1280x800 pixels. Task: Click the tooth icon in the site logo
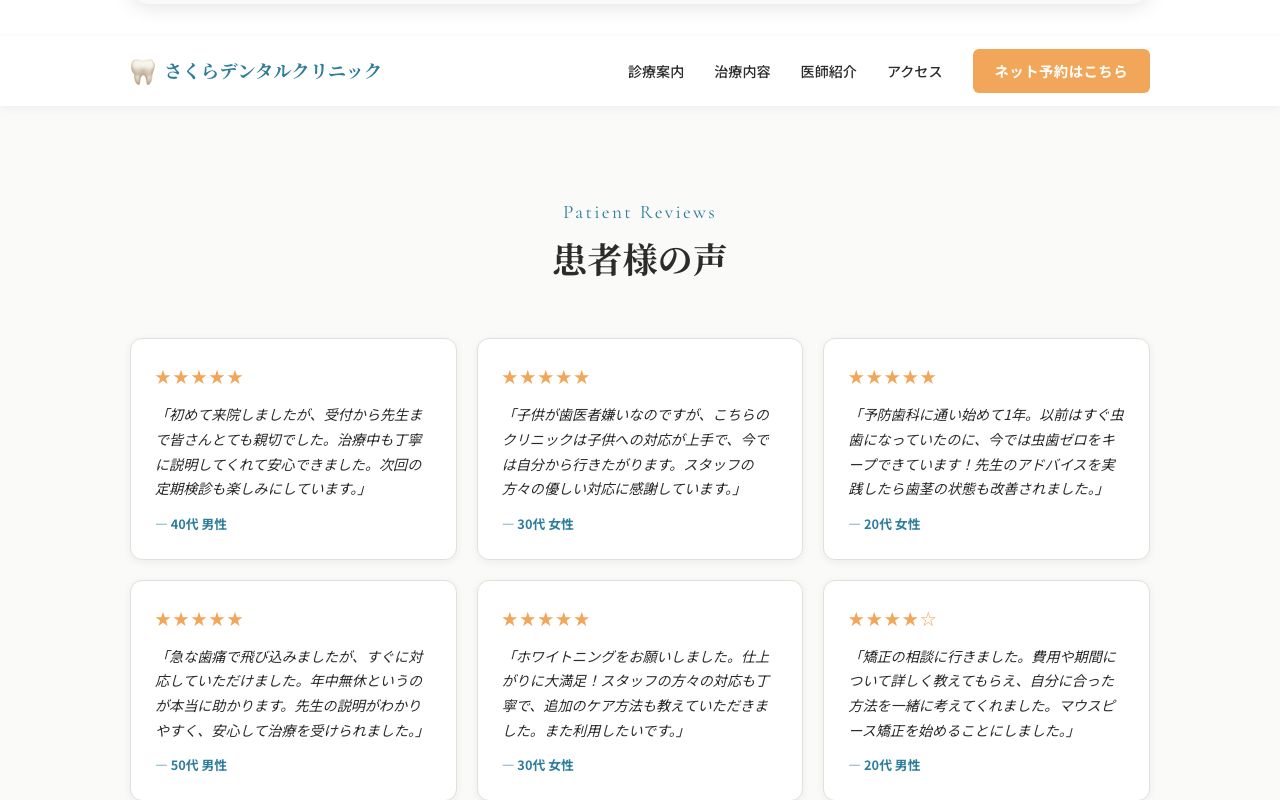pos(142,70)
